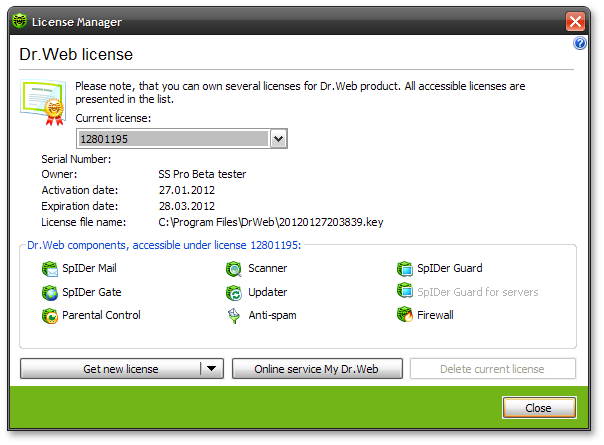604x445 pixels.
Task: Open help via the blue question mark icon
Action: tap(580, 44)
